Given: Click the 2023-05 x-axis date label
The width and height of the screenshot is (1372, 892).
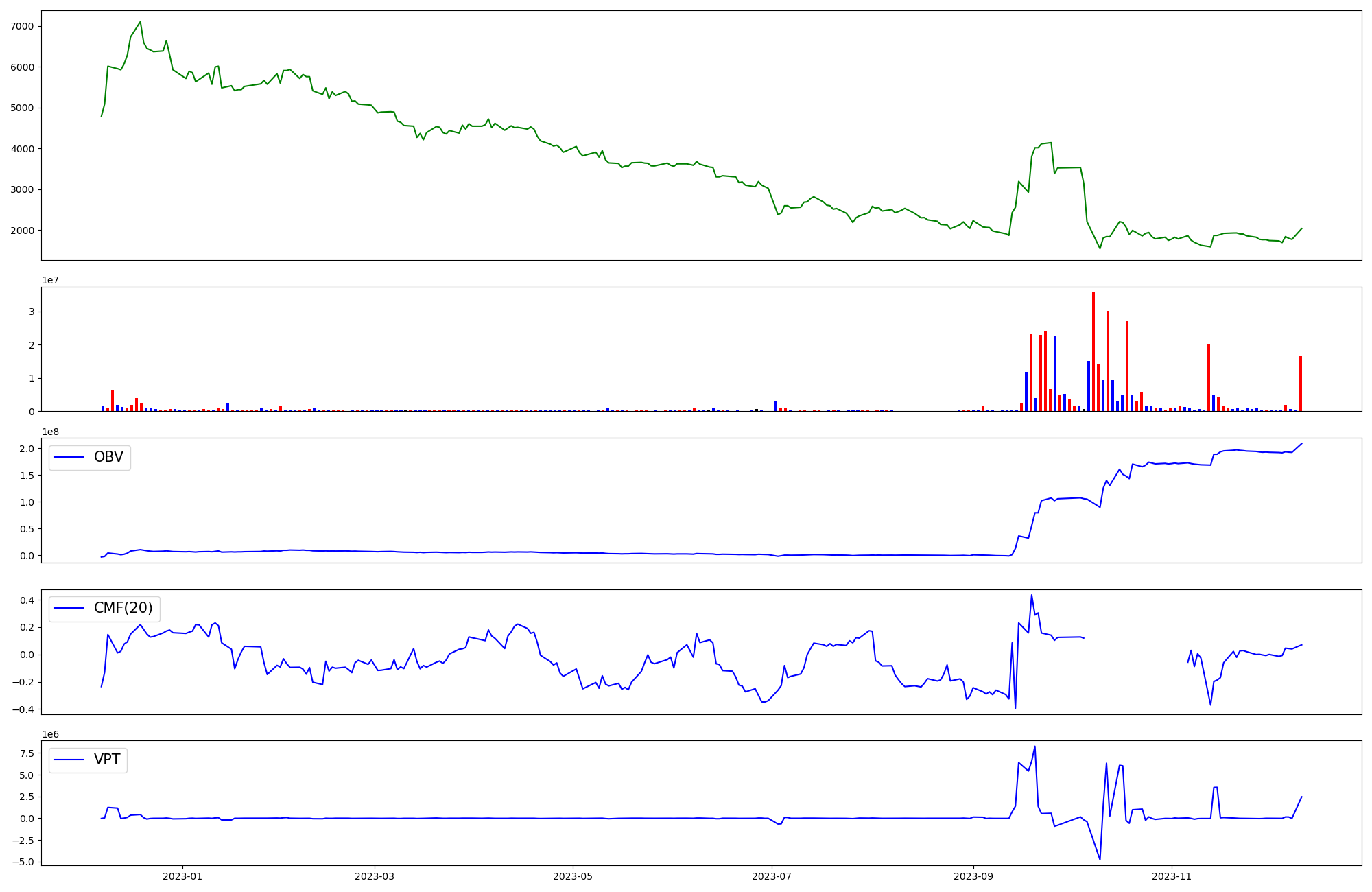Looking at the screenshot, I should point(573,876).
